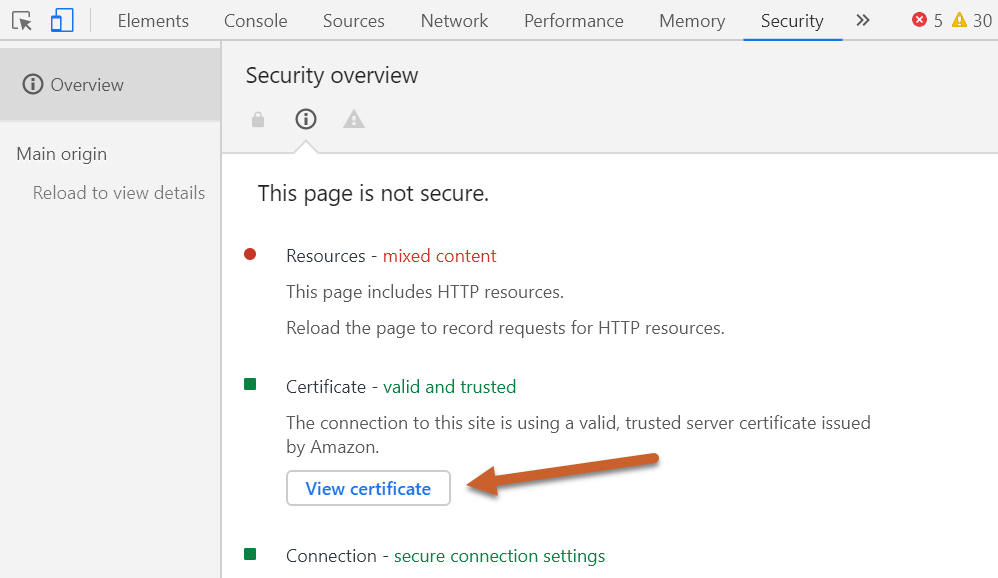Click the yellow warning count icon
The height and width of the screenshot is (578, 998).
959,20
